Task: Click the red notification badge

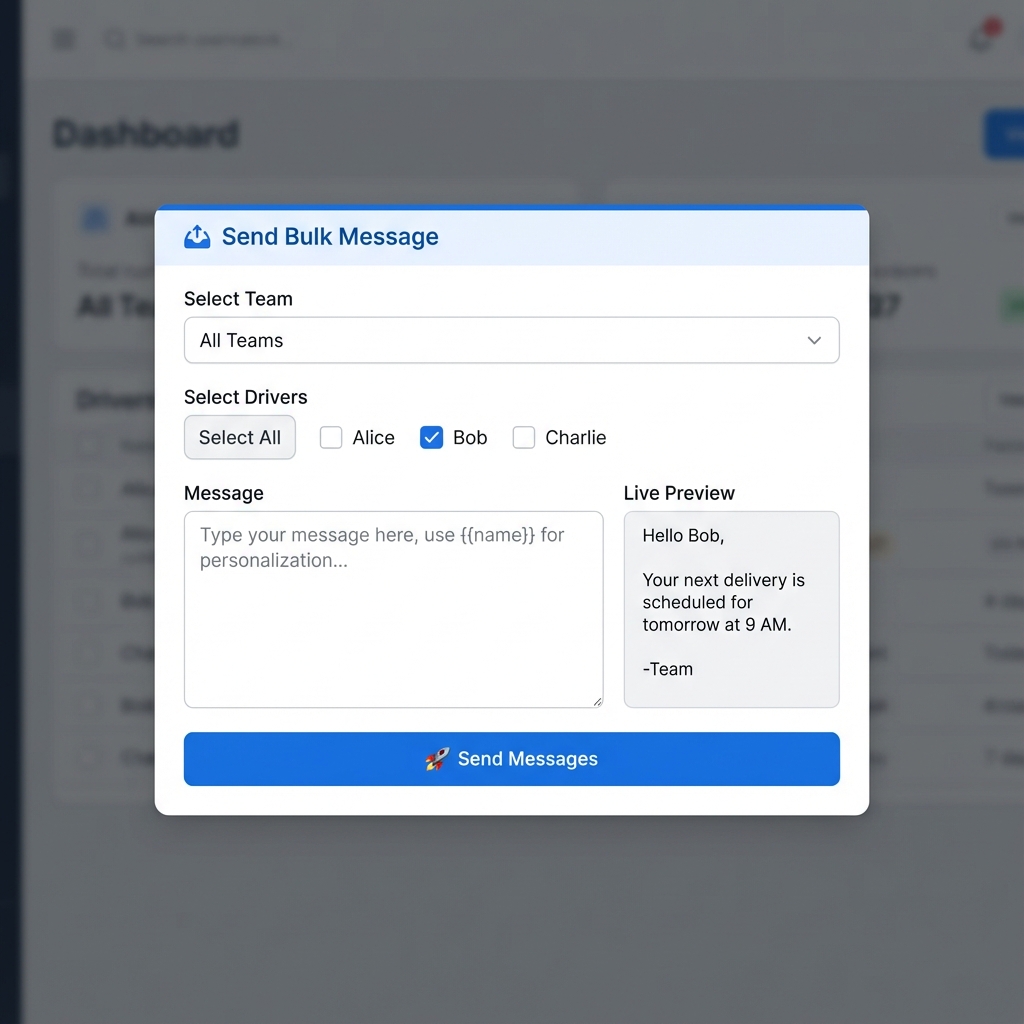Action: [x=991, y=26]
